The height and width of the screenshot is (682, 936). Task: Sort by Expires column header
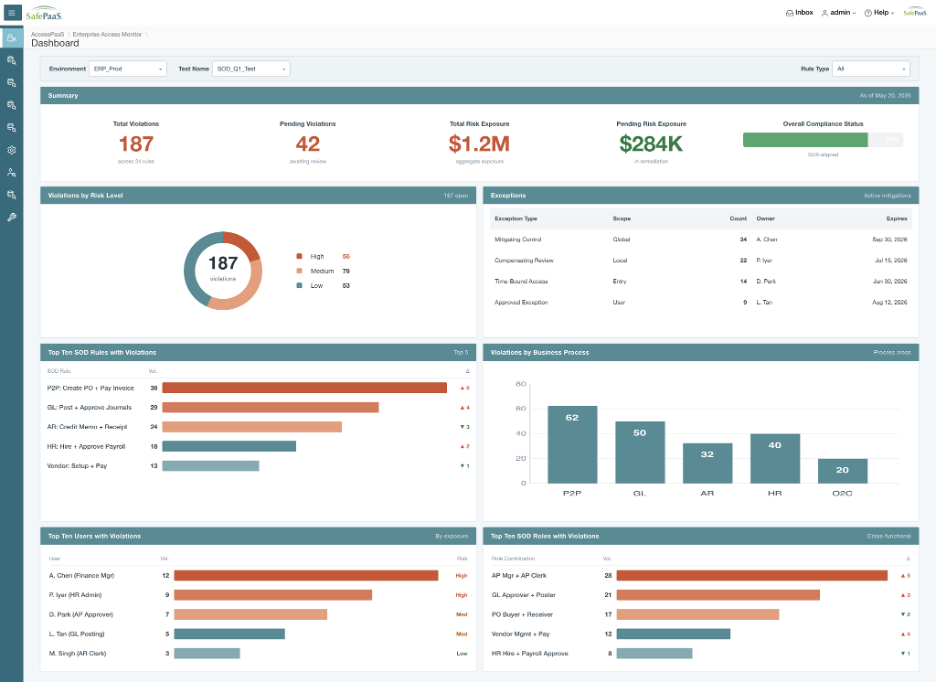click(897, 219)
